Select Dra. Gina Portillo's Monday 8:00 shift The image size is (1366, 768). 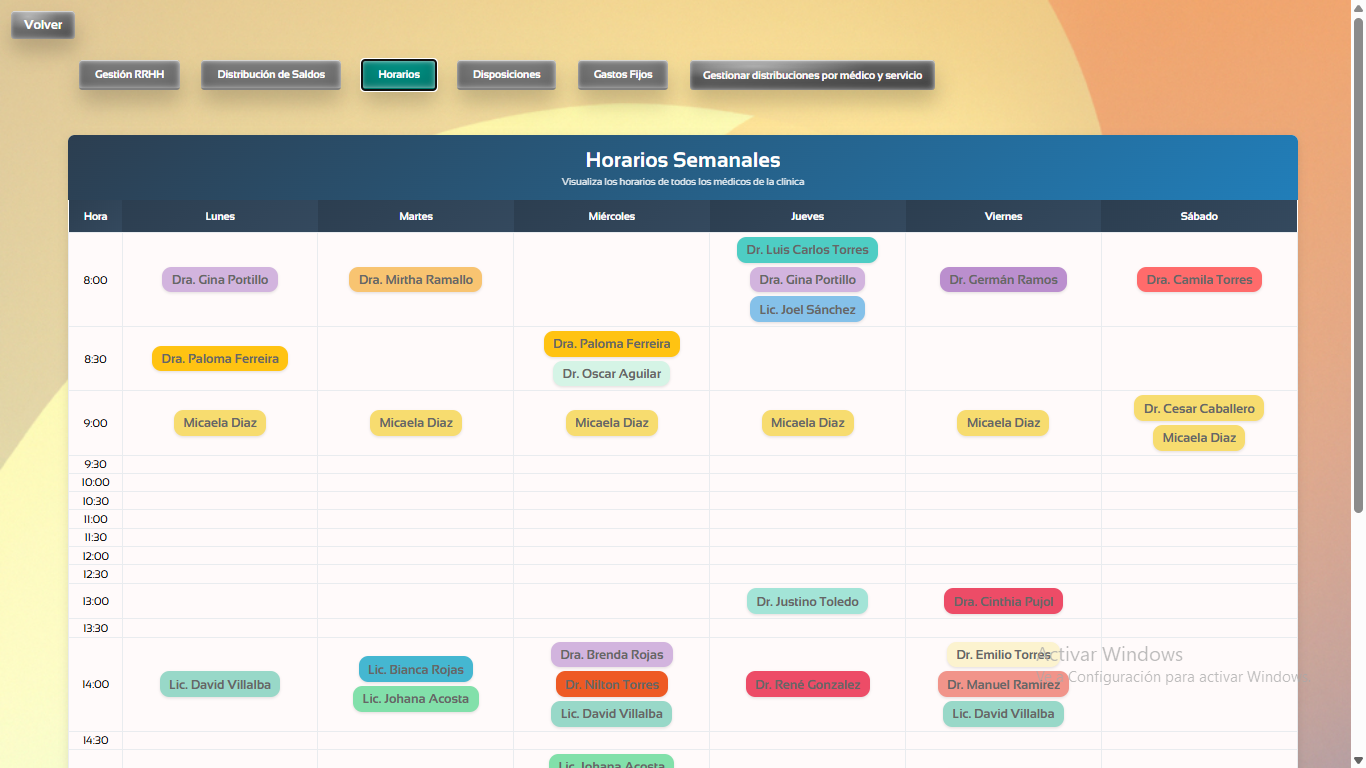click(x=219, y=280)
